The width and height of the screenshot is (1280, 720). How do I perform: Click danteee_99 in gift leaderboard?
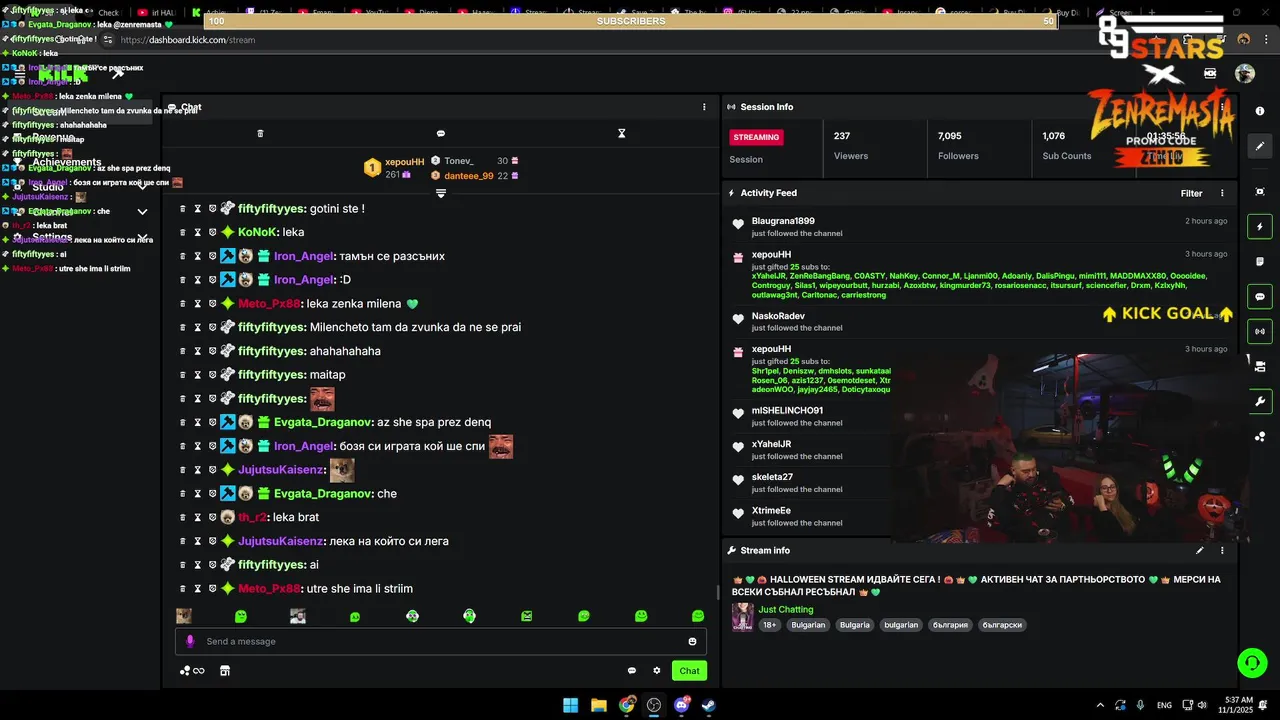coord(469,176)
